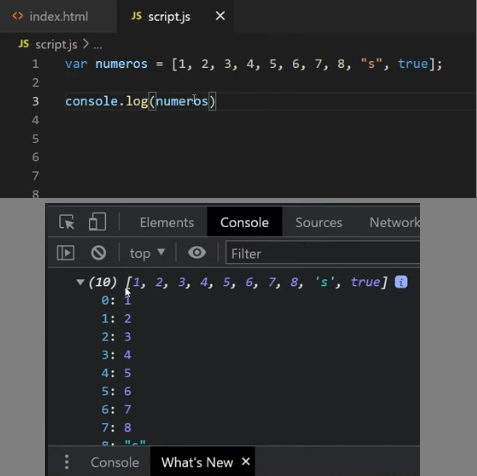Select the 0: 1 array entry

(x=116, y=300)
